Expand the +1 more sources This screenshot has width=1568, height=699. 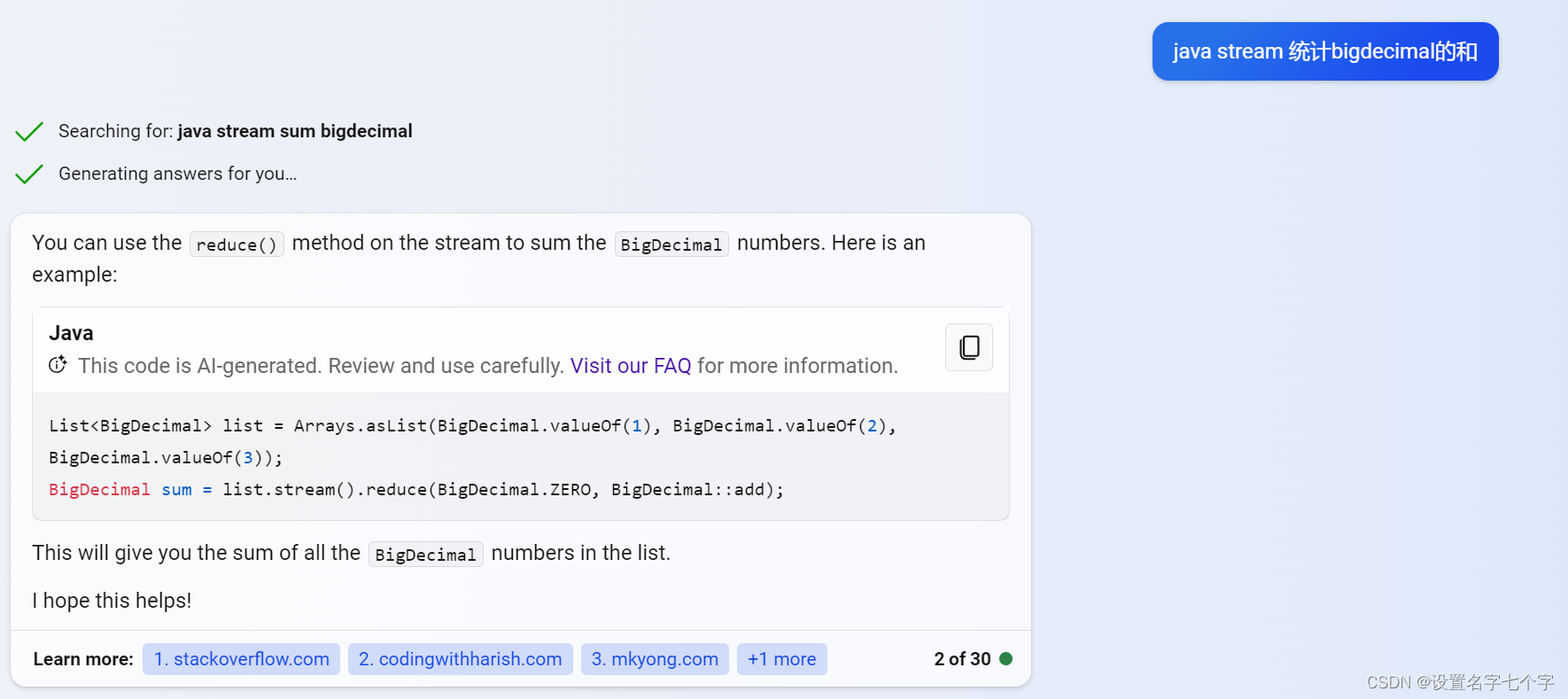[x=782, y=659]
